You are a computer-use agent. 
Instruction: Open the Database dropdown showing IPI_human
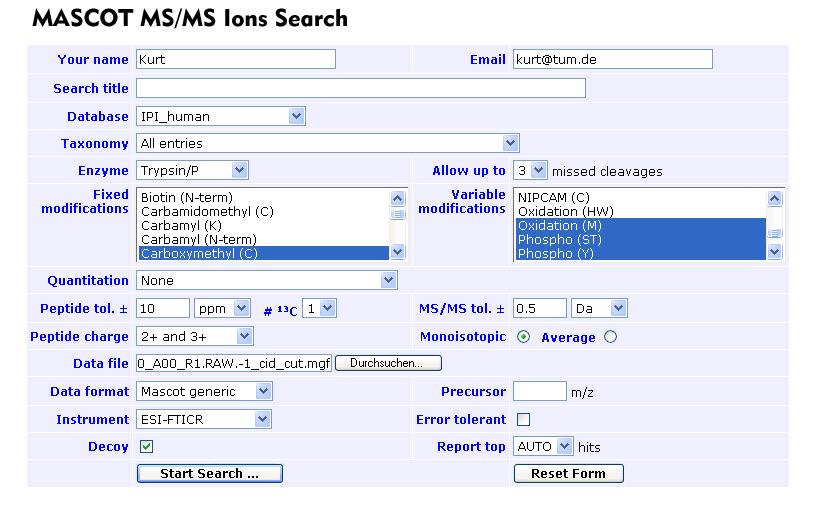[220, 116]
